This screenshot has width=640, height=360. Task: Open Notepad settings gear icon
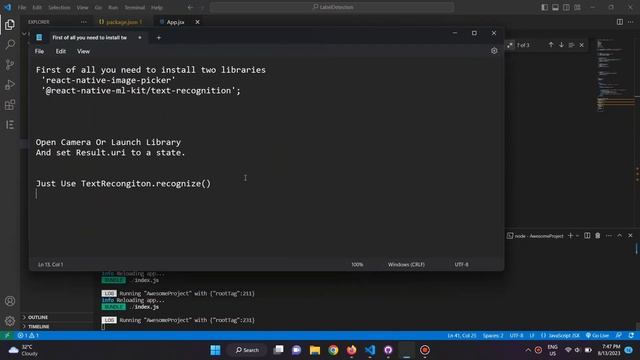[494, 51]
